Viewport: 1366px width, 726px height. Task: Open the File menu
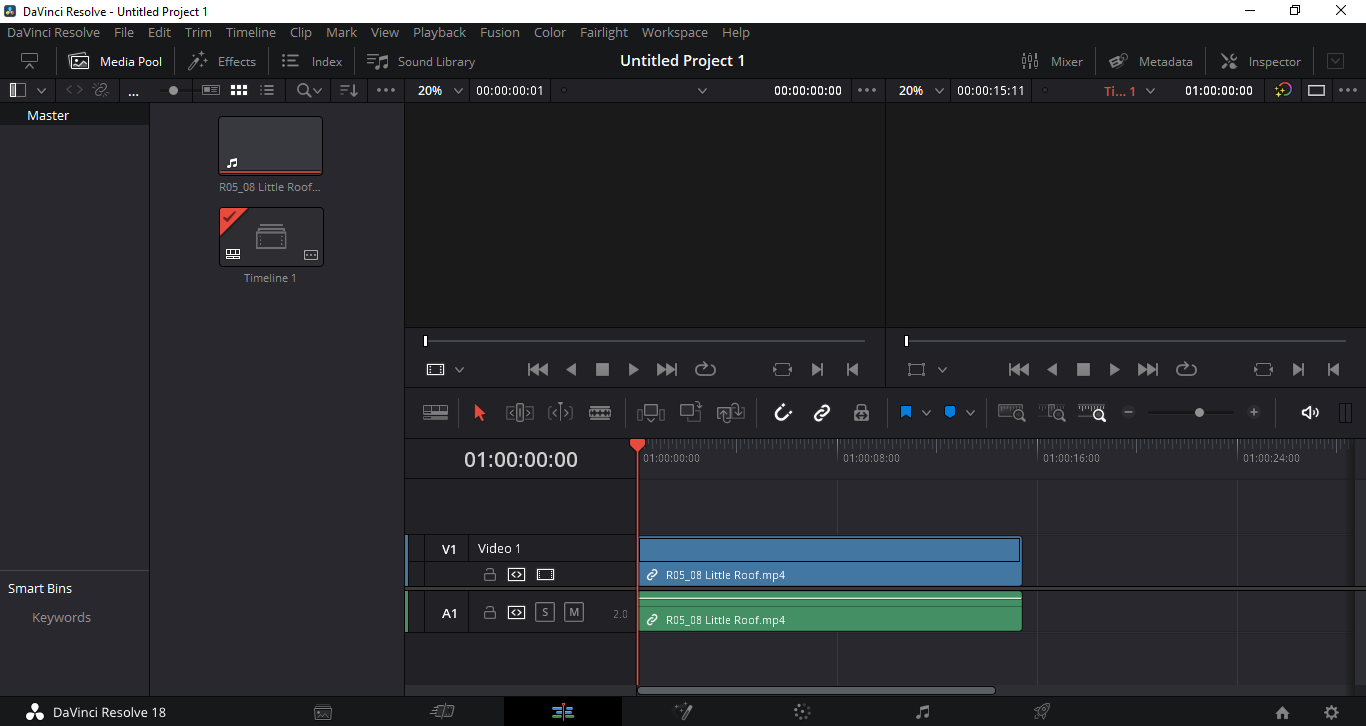coord(124,32)
